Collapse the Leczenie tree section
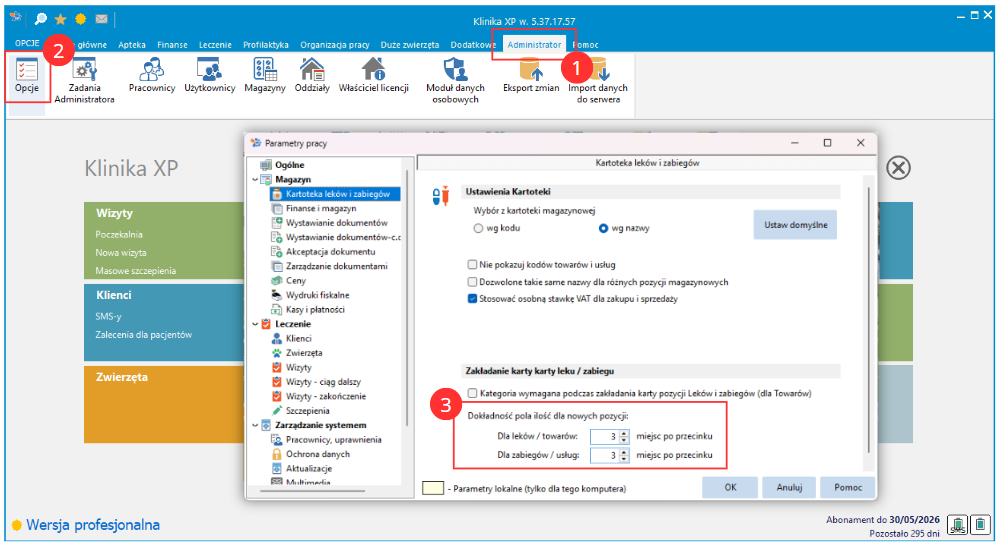This screenshot has width=1001, height=545. point(254,324)
